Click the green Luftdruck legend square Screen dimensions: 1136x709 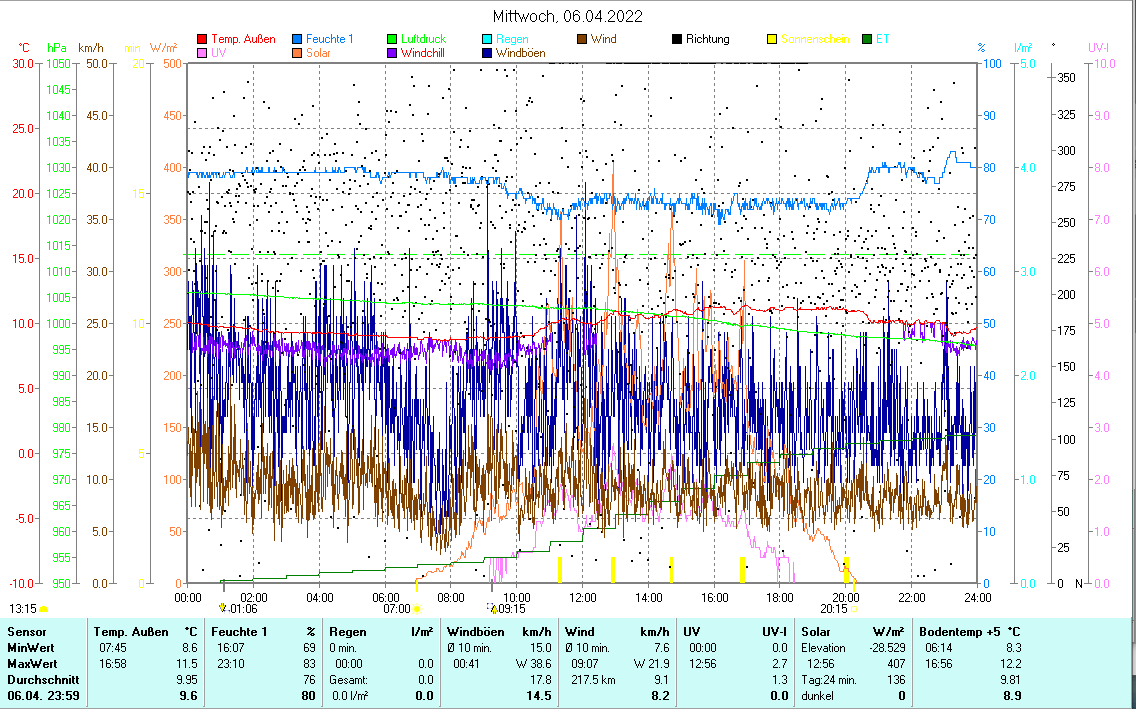pyautogui.click(x=393, y=39)
